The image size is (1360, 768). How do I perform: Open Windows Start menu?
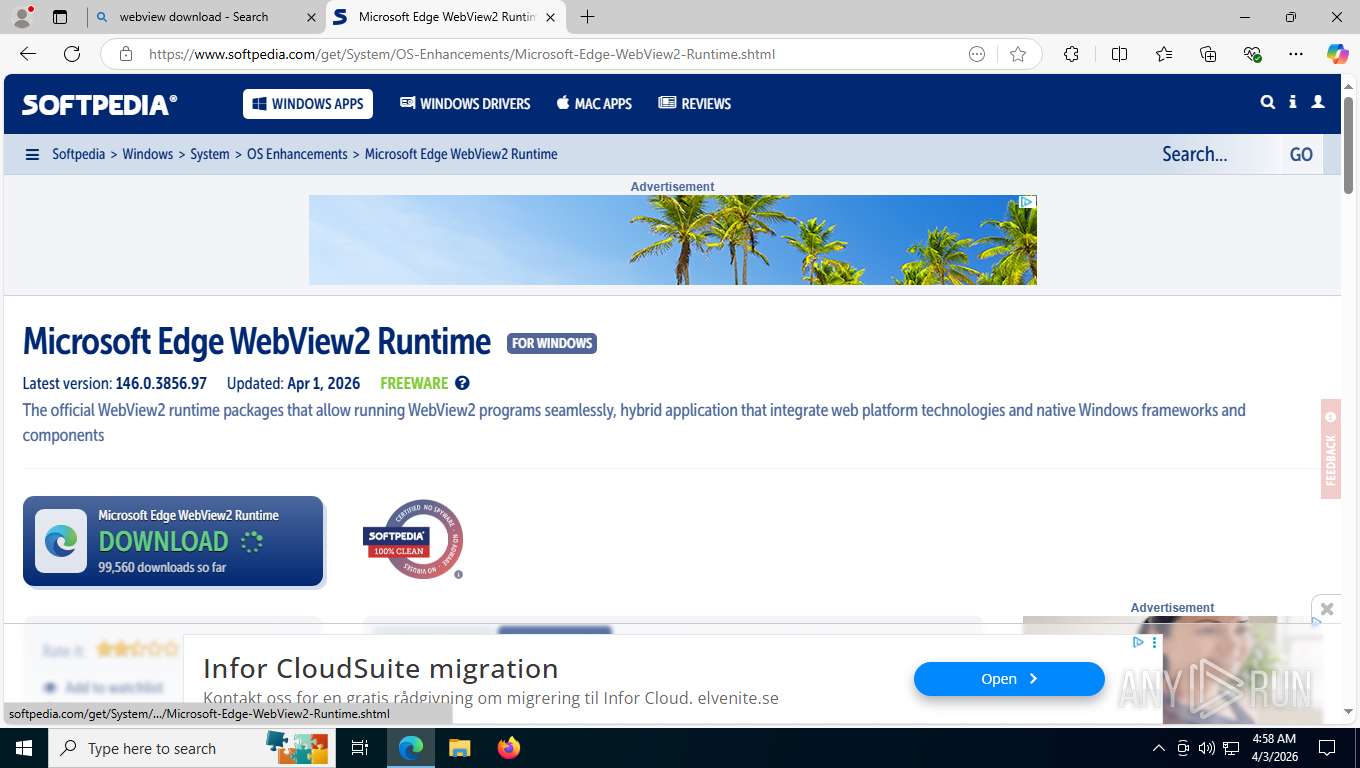(x=23, y=748)
